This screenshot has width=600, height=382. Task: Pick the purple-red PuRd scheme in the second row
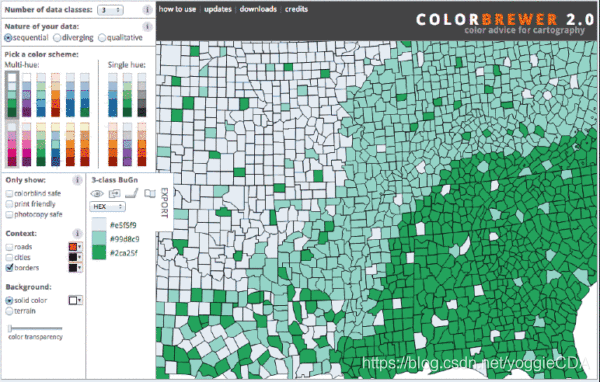12,144
